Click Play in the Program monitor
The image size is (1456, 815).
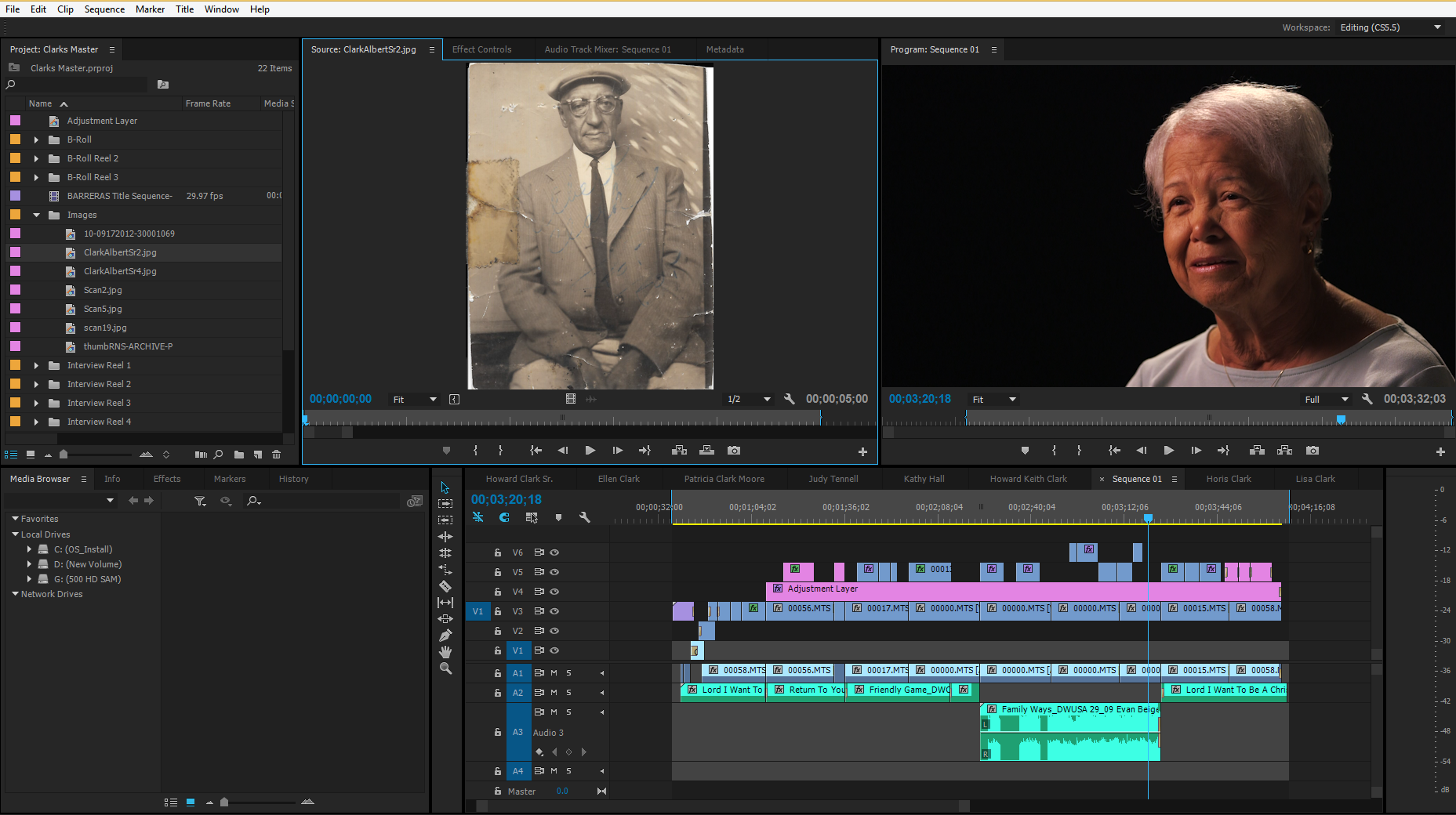point(1168,451)
